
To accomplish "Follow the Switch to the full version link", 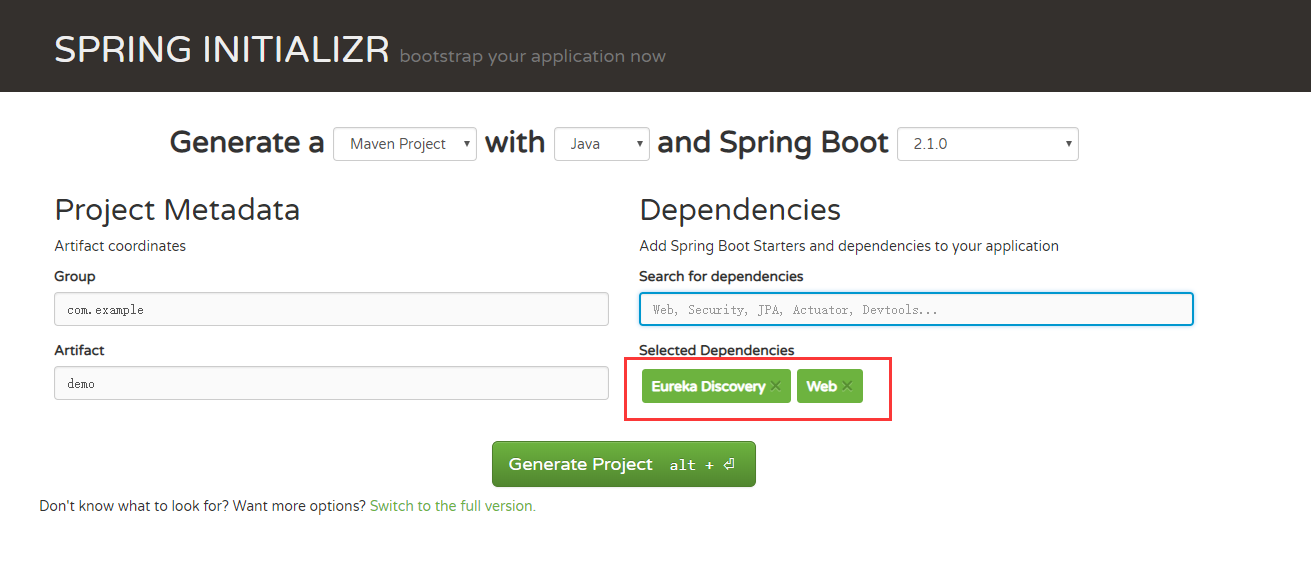I will point(453,506).
